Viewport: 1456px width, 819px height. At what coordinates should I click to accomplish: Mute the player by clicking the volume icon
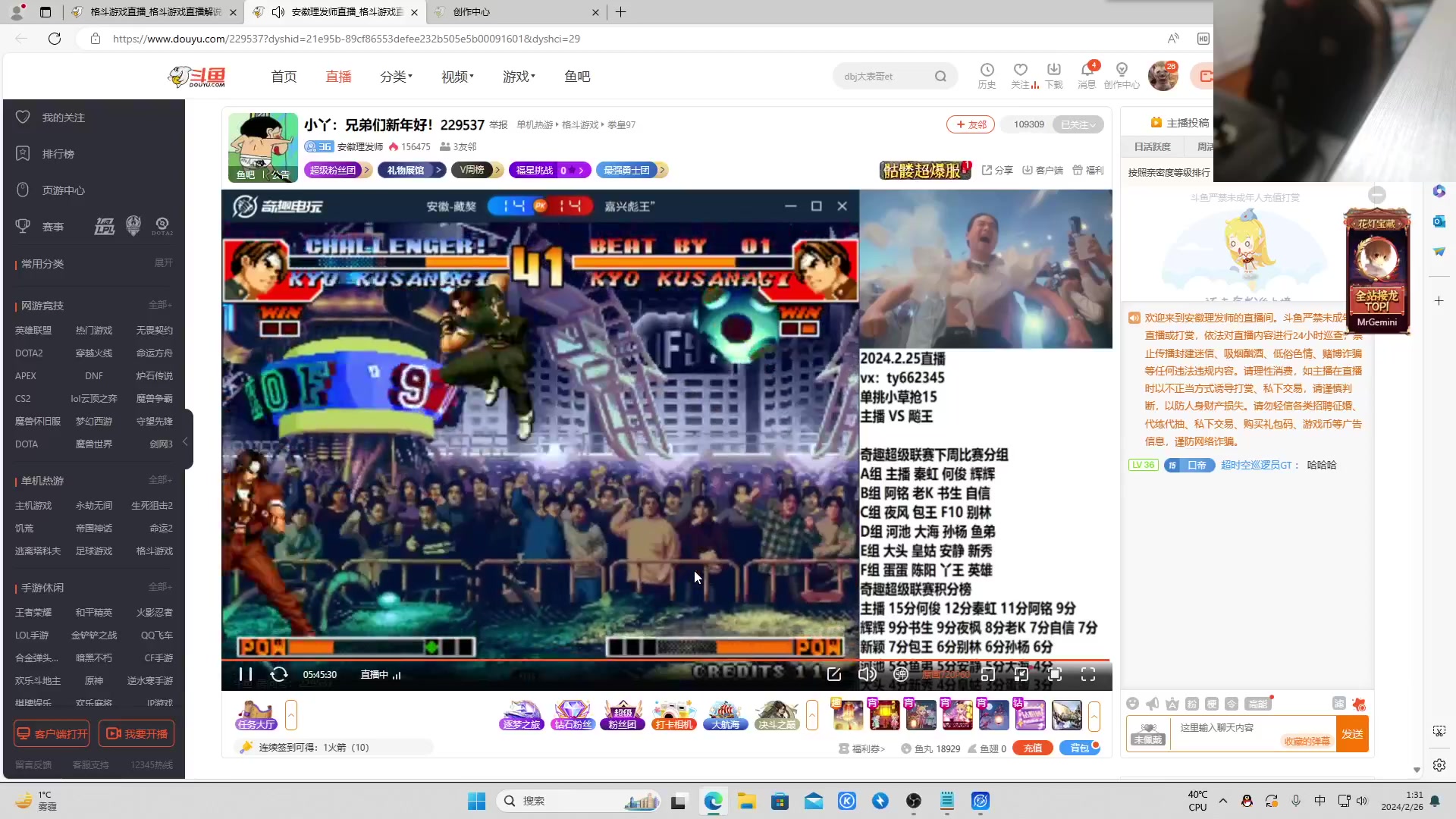tap(868, 674)
